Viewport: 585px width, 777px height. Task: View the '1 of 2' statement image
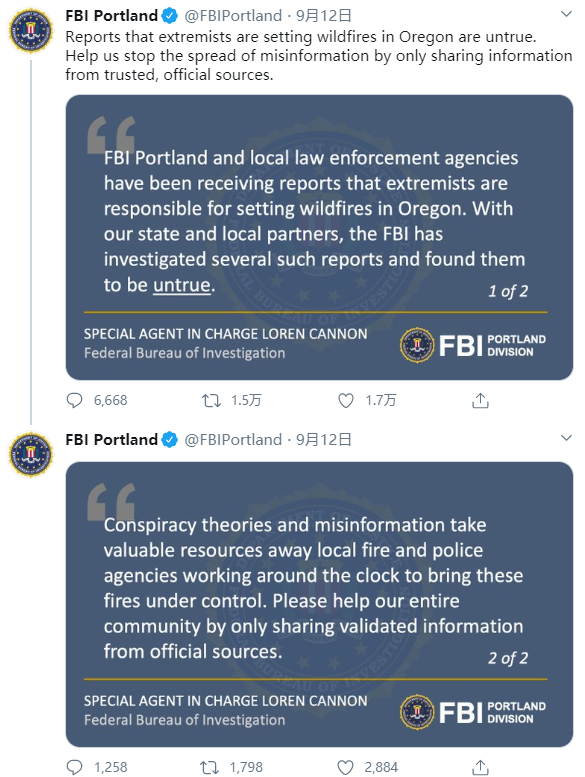tap(319, 237)
